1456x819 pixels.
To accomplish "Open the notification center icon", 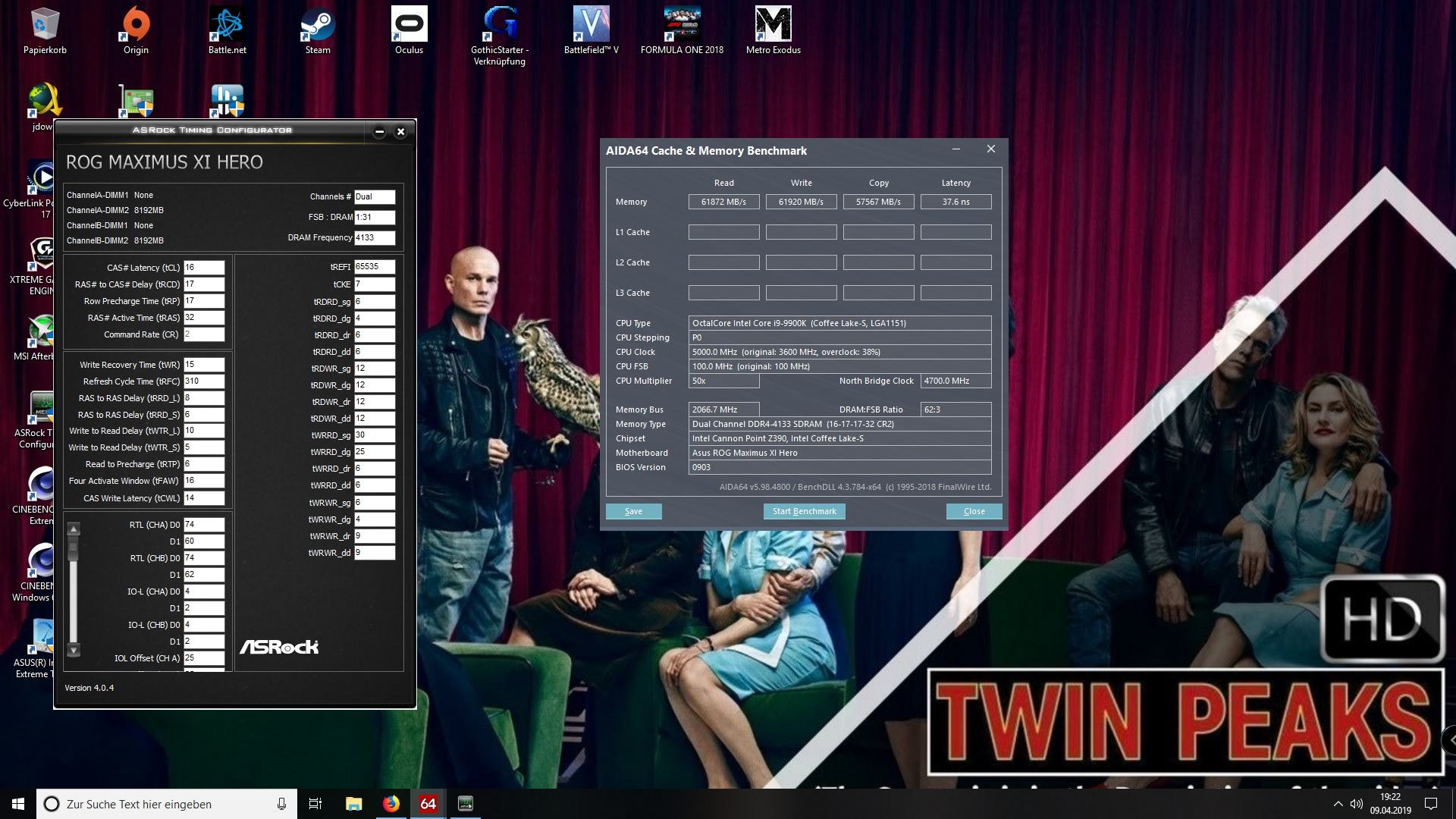I will point(1431,804).
